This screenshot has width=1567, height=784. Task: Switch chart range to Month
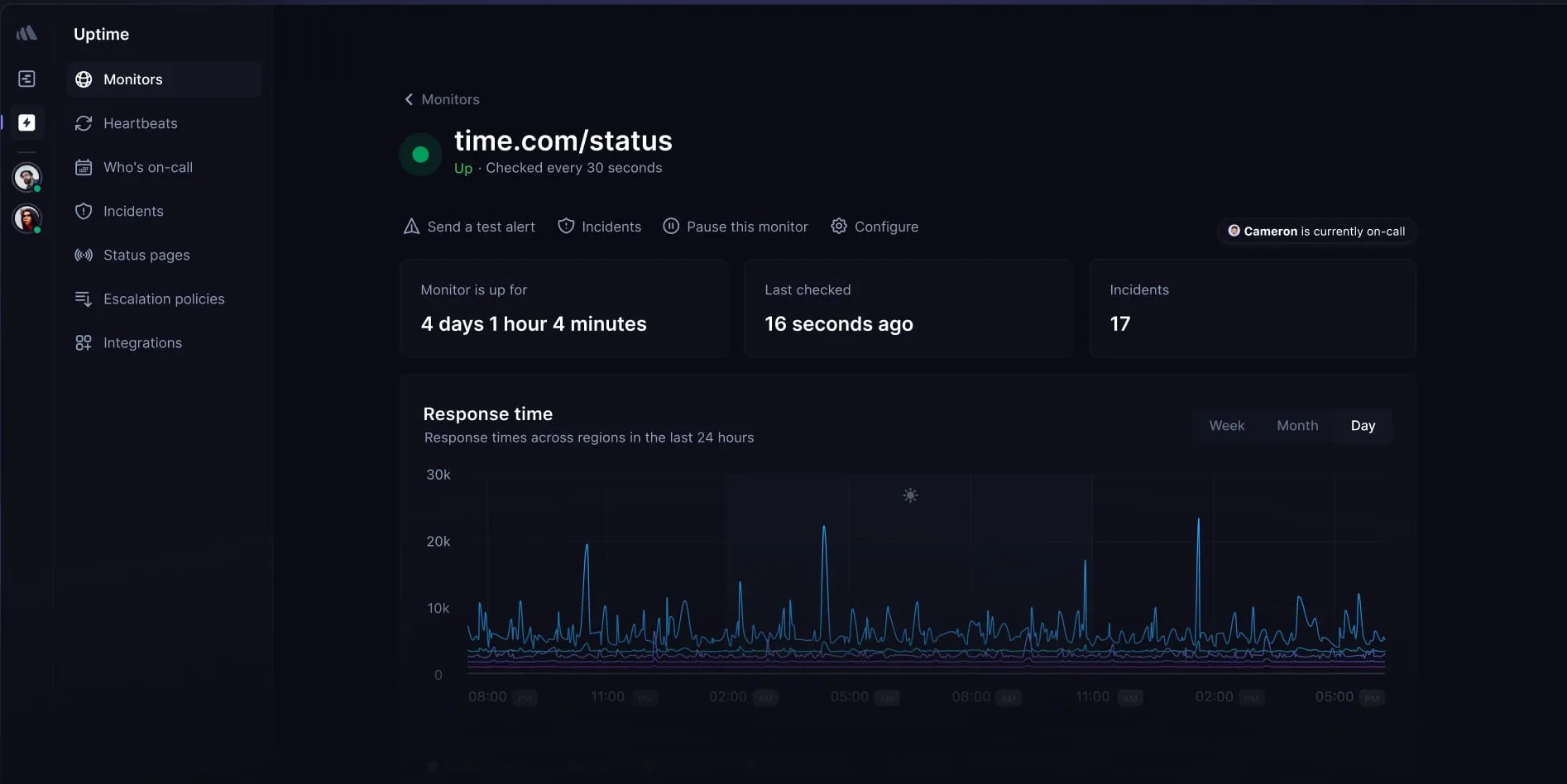1297,425
